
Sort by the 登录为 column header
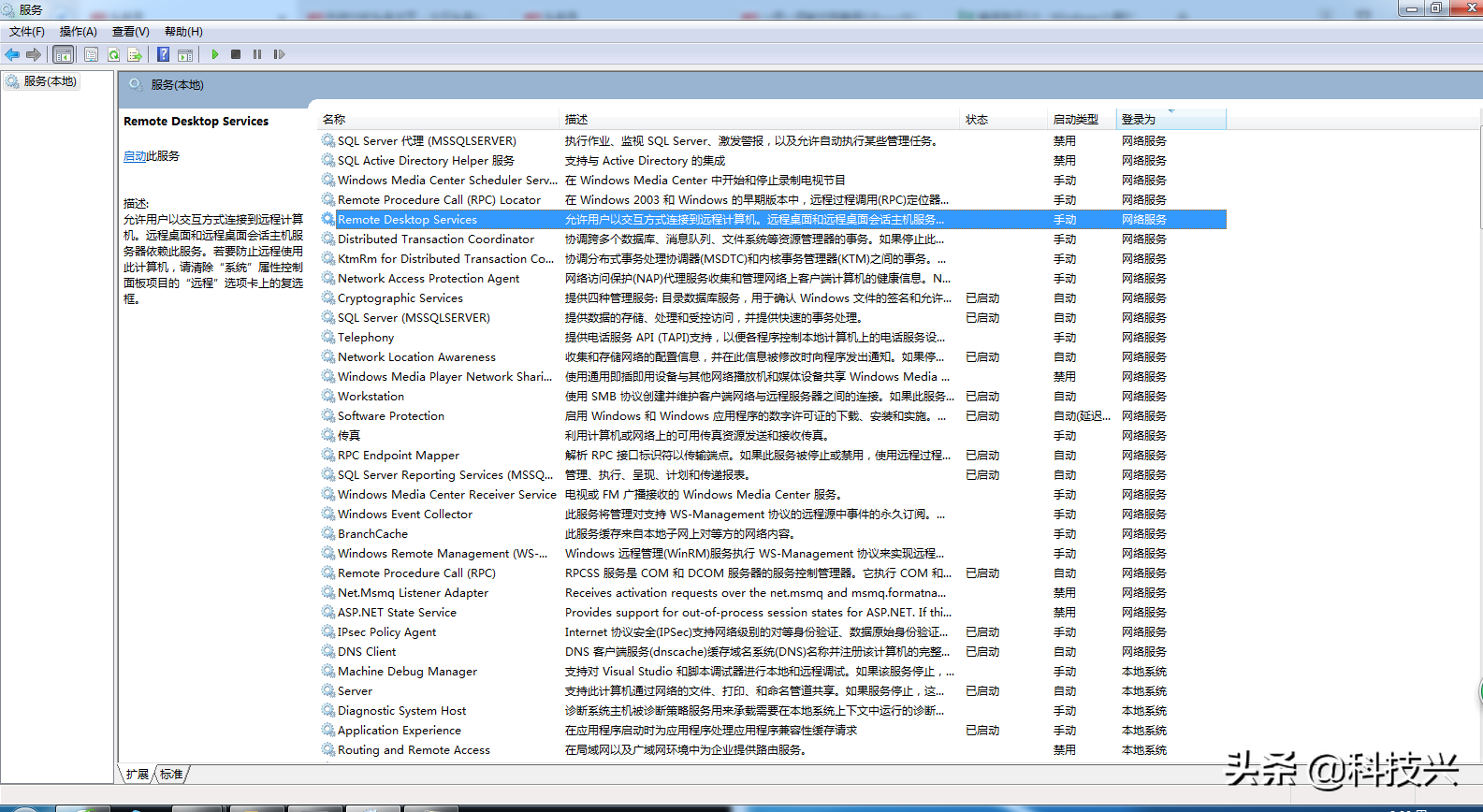1171,120
